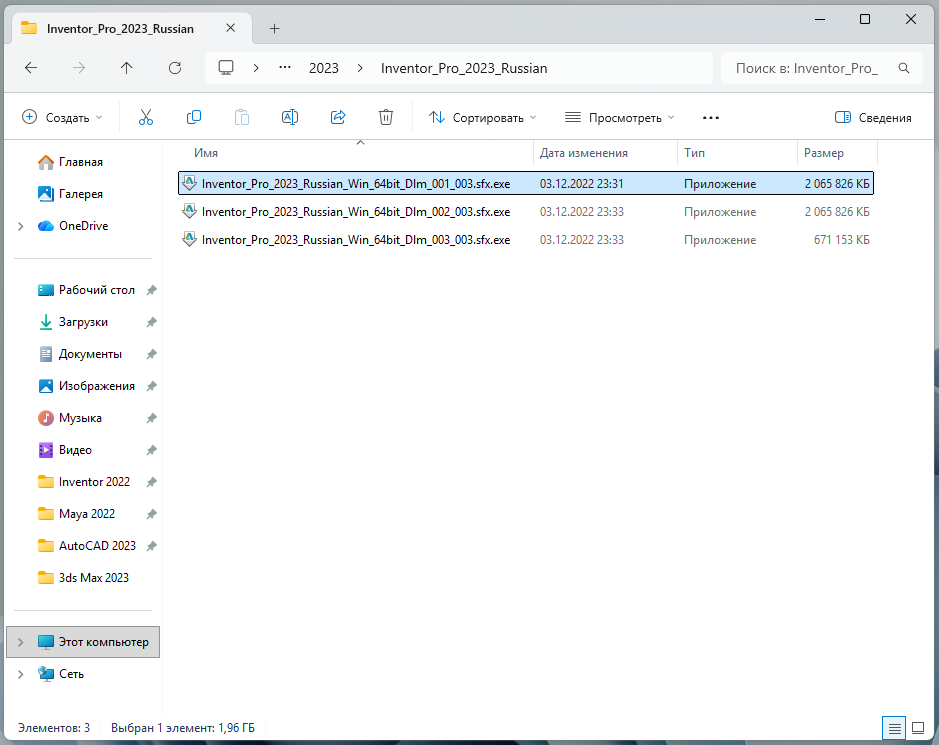Toggle the Сведения details pane
The height and width of the screenshot is (745, 939).
pos(873,117)
